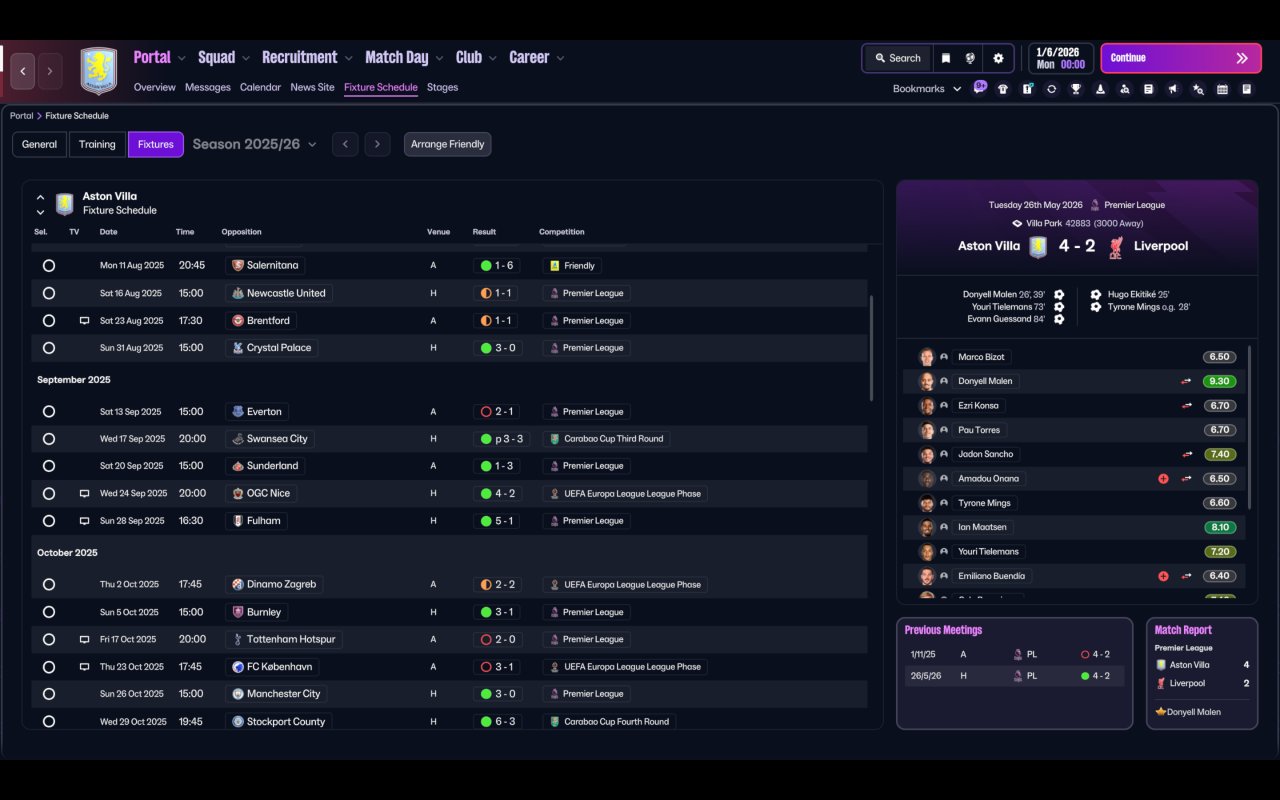Screen dimensions: 1280x800
Task: Go to next season with right chevron
Action: point(377,144)
